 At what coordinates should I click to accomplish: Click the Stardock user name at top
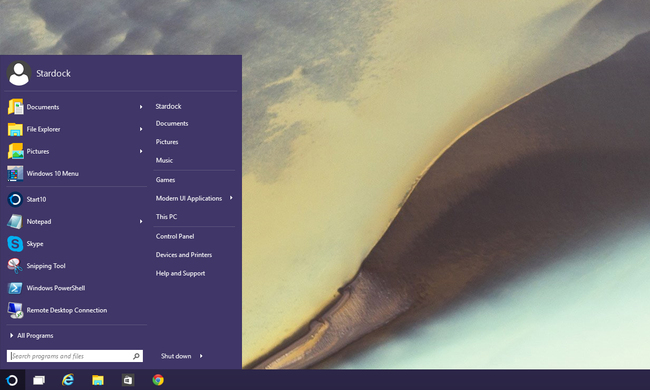[53, 73]
